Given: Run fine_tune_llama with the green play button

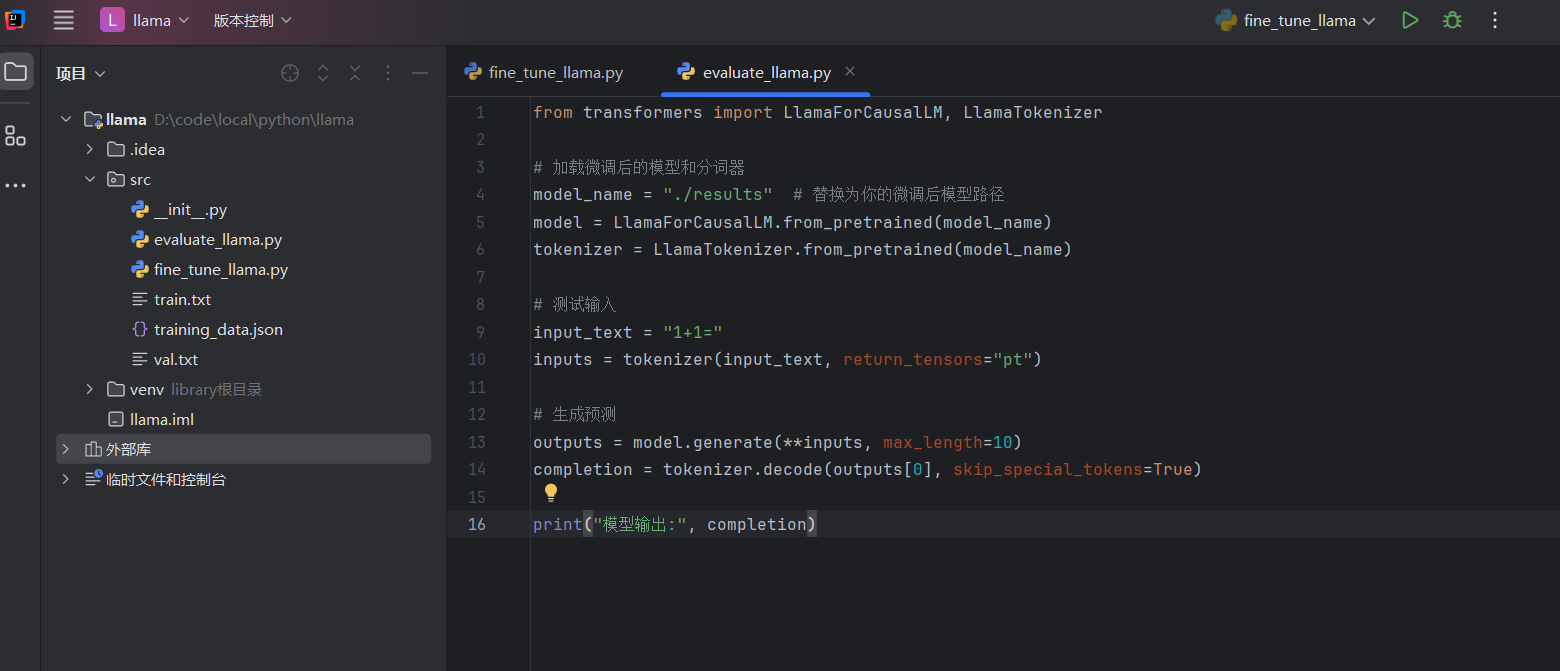Looking at the screenshot, I should tap(1410, 20).
